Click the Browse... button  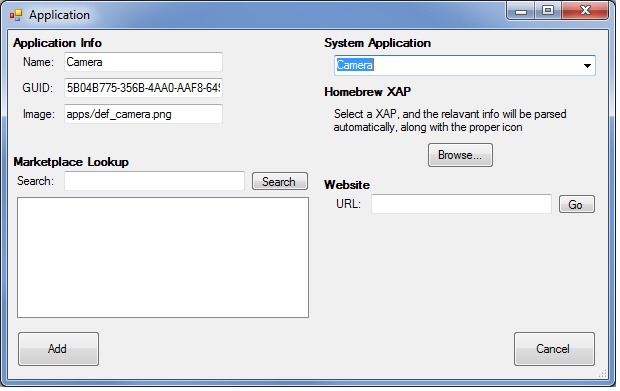coord(460,155)
